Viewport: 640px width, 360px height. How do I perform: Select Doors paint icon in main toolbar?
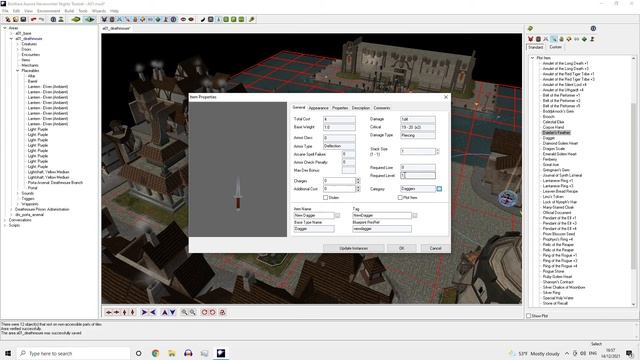point(112,19)
